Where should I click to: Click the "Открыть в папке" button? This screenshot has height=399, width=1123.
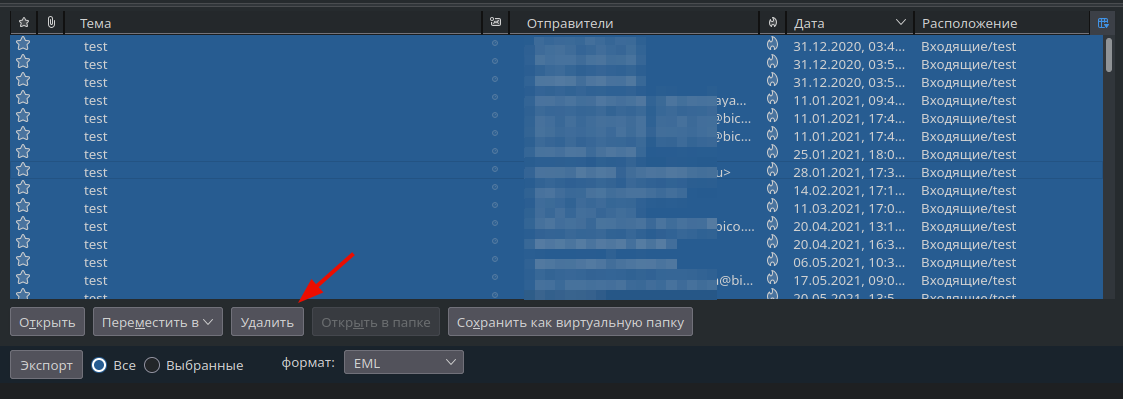coord(376,322)
